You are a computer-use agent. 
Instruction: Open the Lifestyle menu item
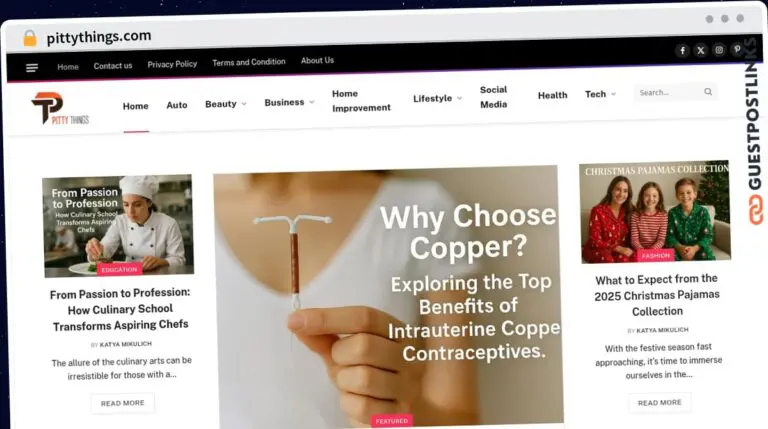coord(432,98)
